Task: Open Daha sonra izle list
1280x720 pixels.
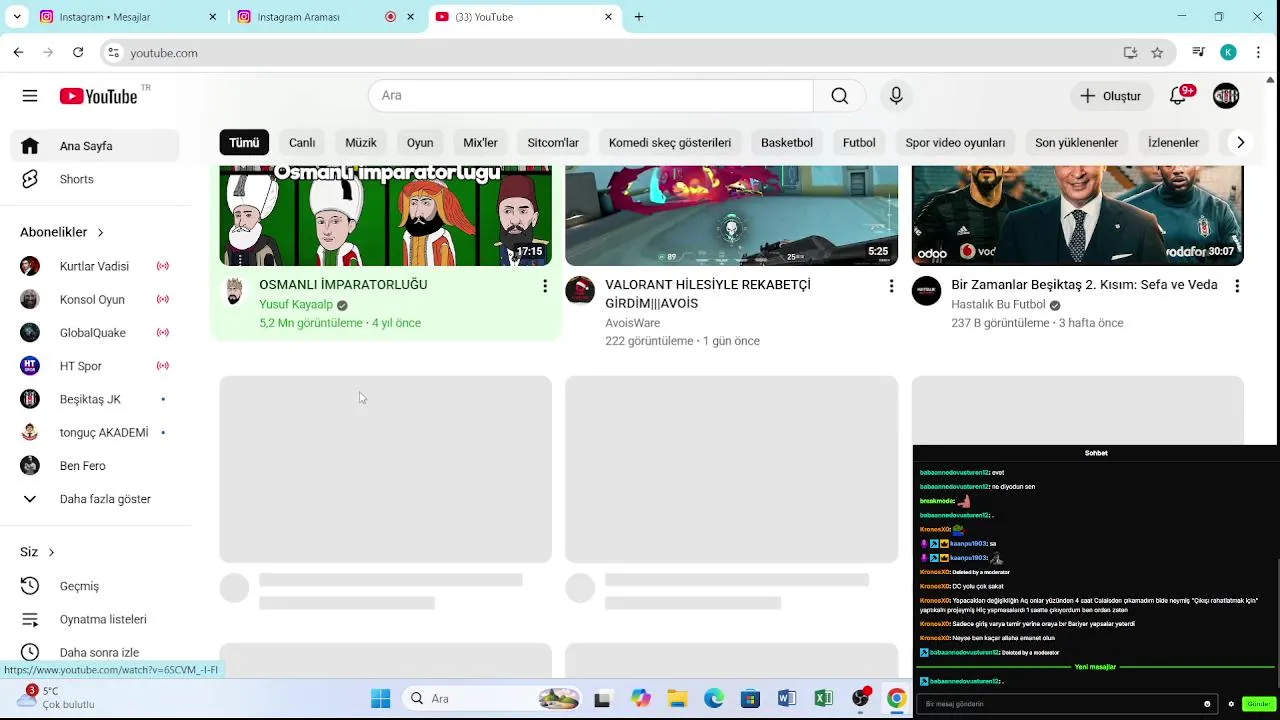Action: pyautogui.click(x=95, y=652)
